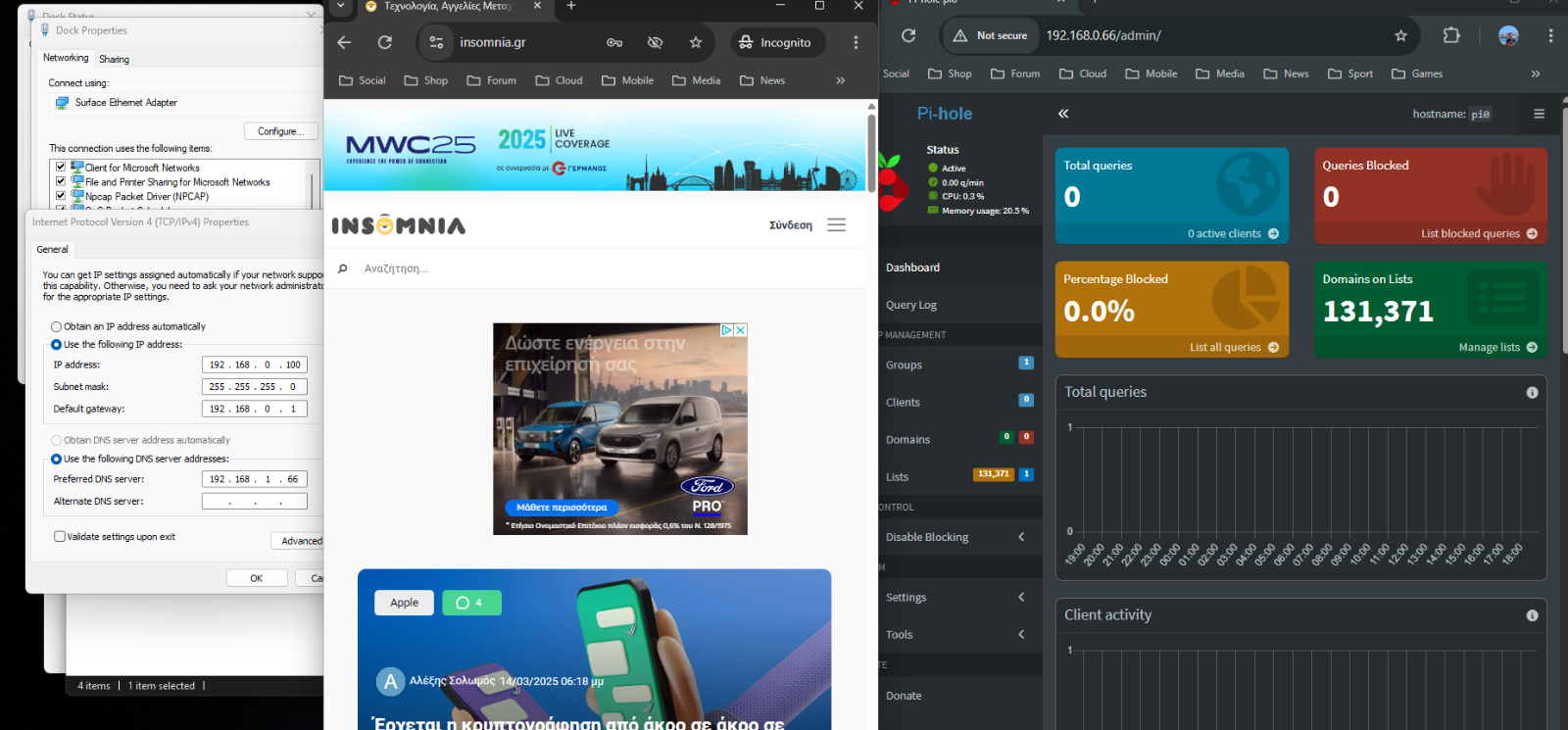1568x730 pixels.
Task: Reload the insomnia.gr page
Action: tap(385, 42)
